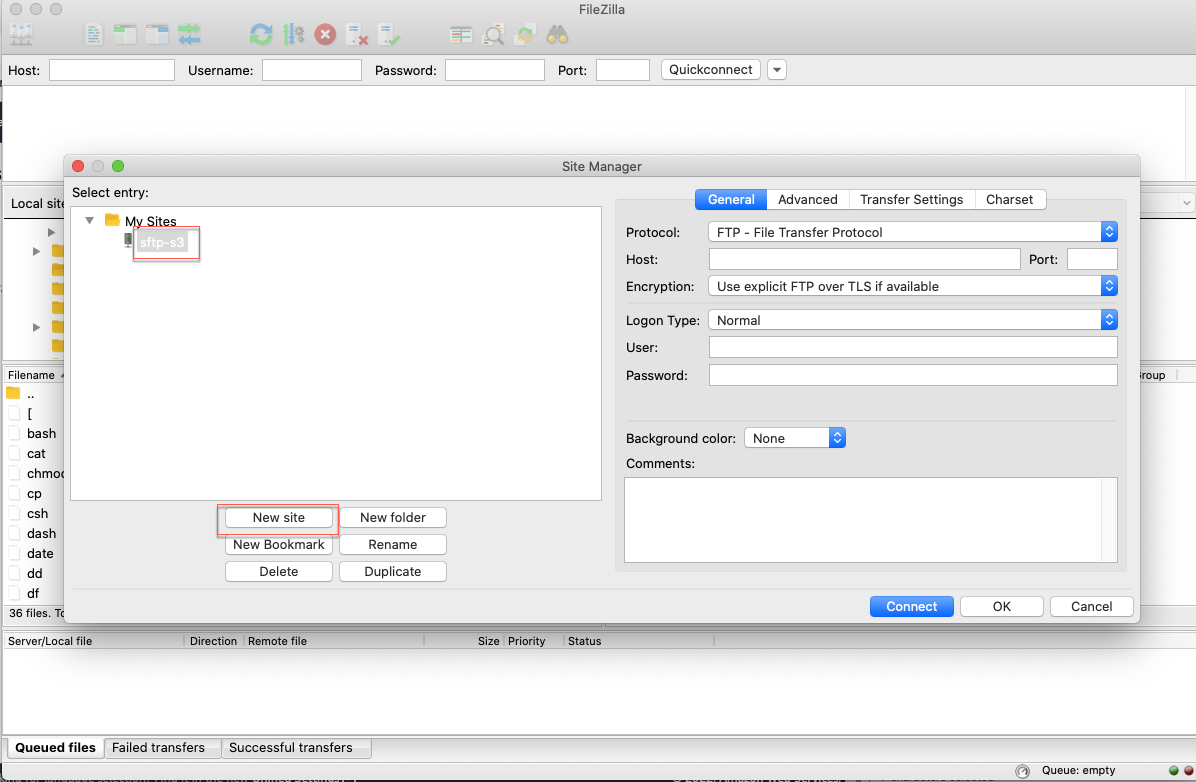The height and width of the screenshot is (782, 1196).
Task: Switch to the Charset tab
Action: click(1009, 199)
